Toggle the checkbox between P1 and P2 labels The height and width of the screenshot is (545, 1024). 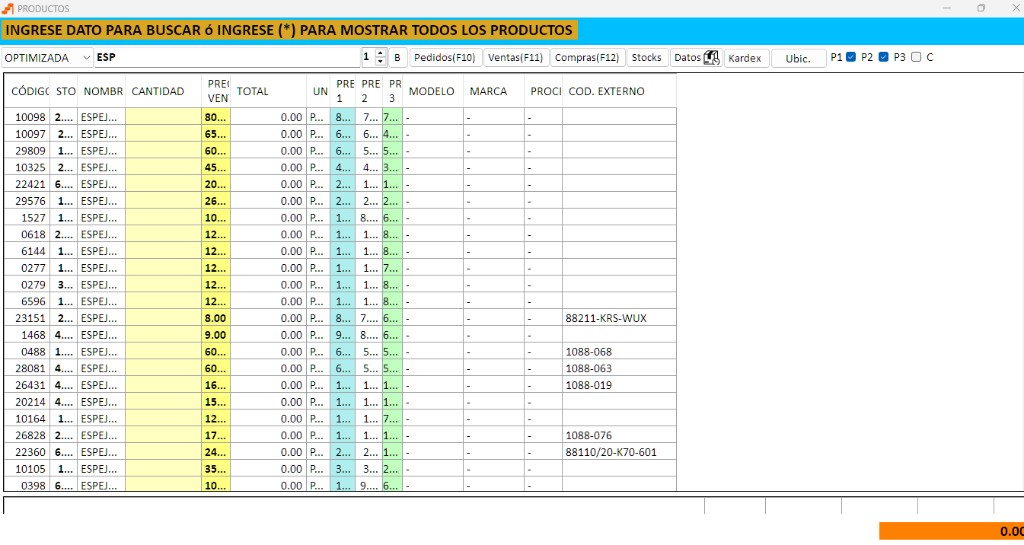tap(851, 57)
